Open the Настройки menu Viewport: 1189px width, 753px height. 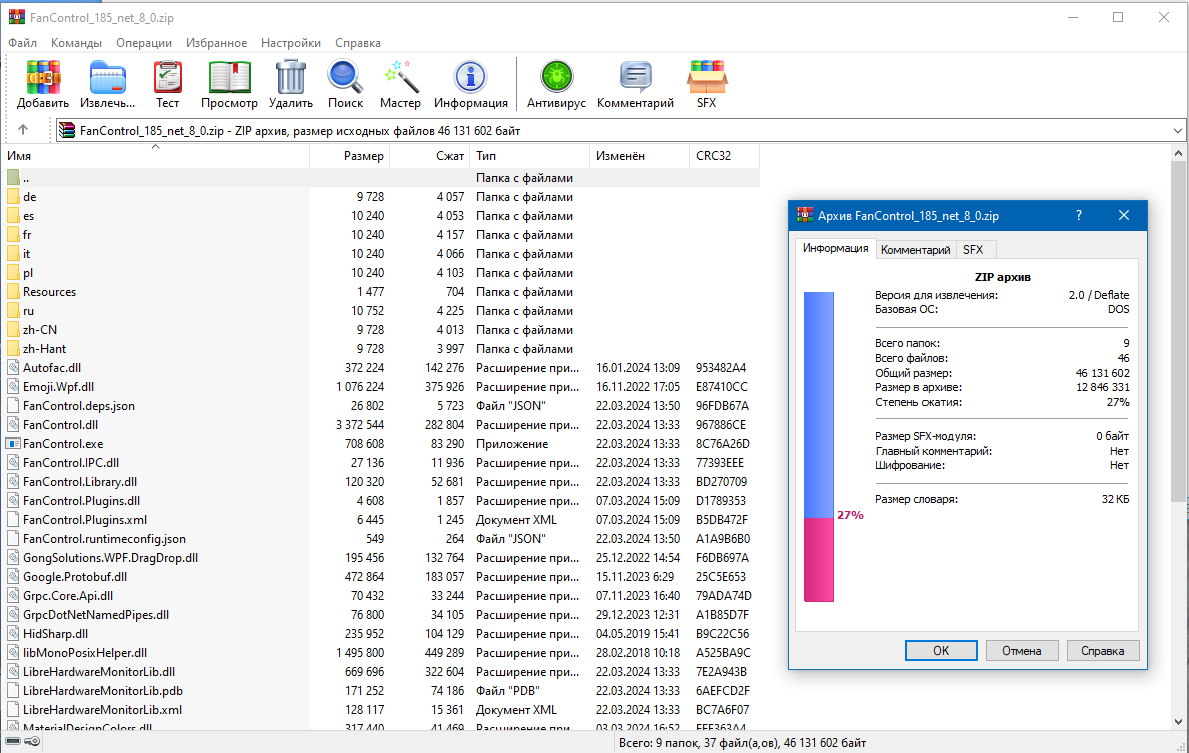click(290, 42)
